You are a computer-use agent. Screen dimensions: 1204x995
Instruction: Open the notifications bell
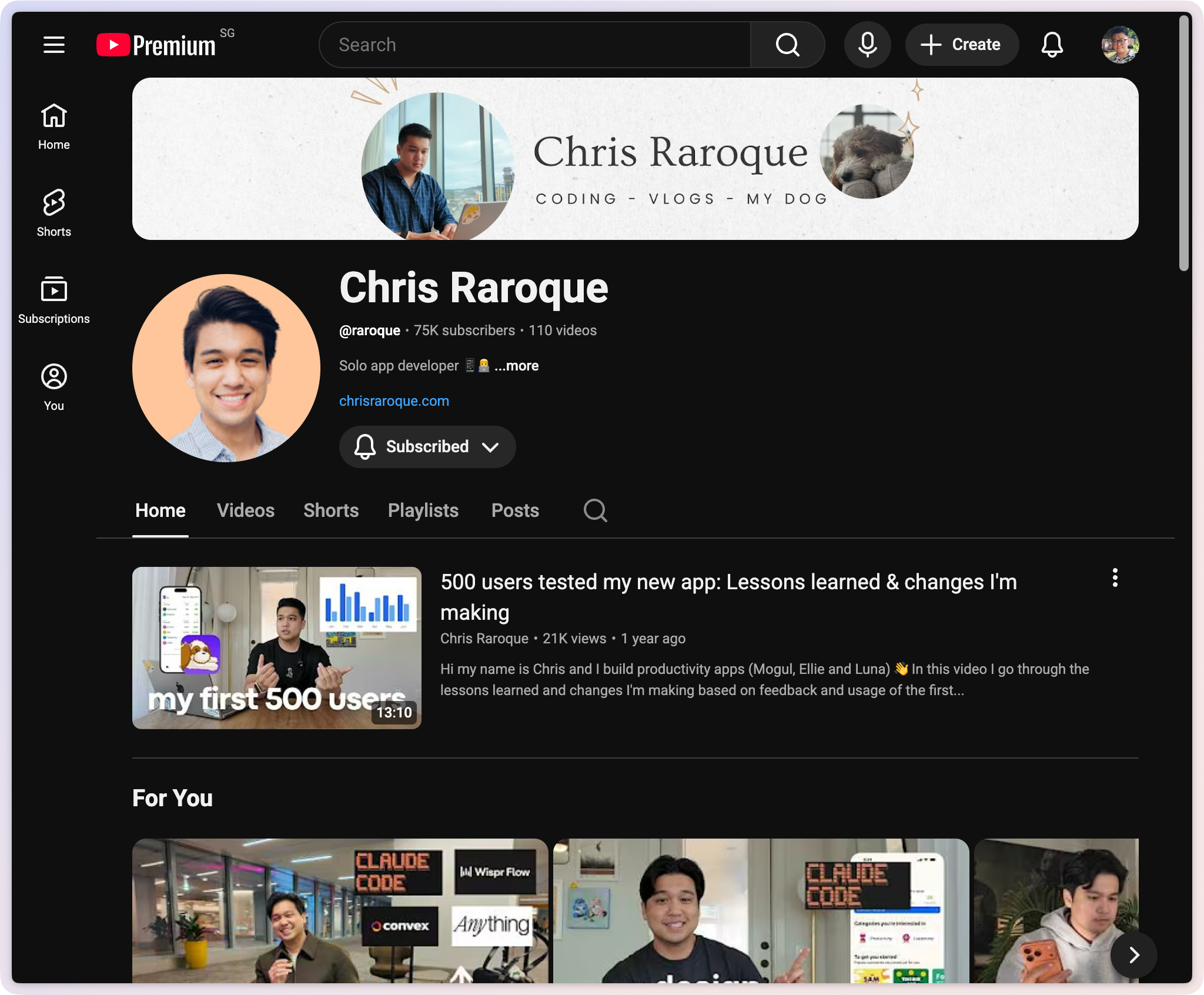coord(1052,45)
